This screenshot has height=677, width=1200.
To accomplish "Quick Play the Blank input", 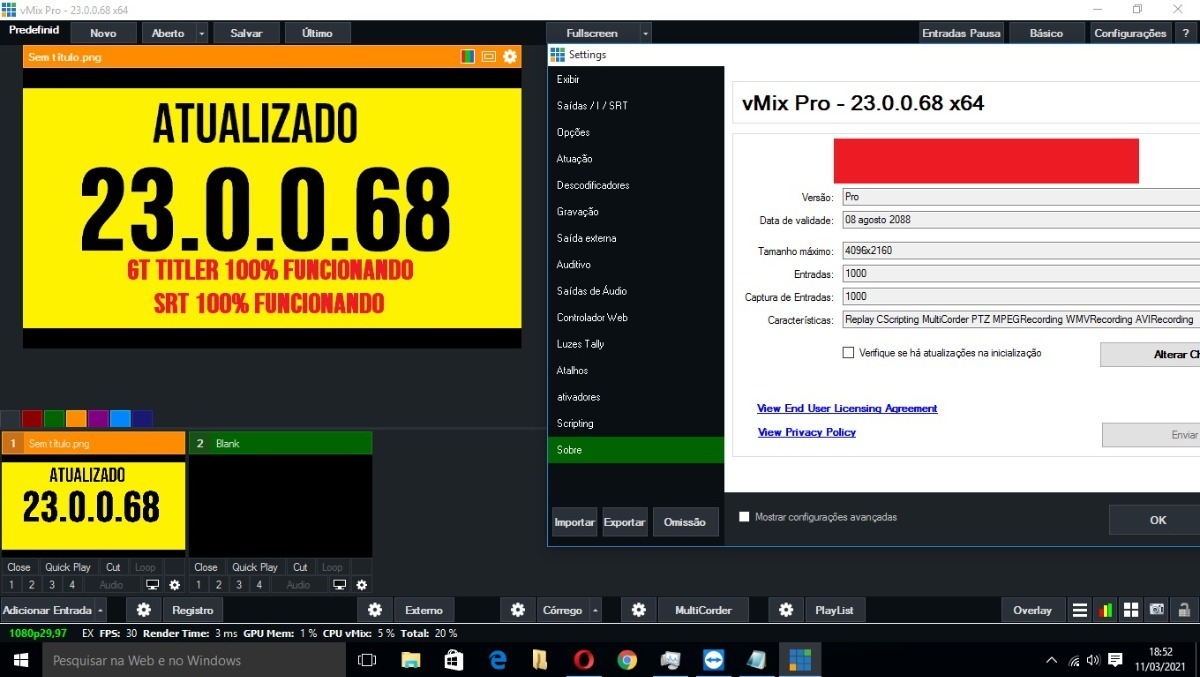I will pos(255,567).
